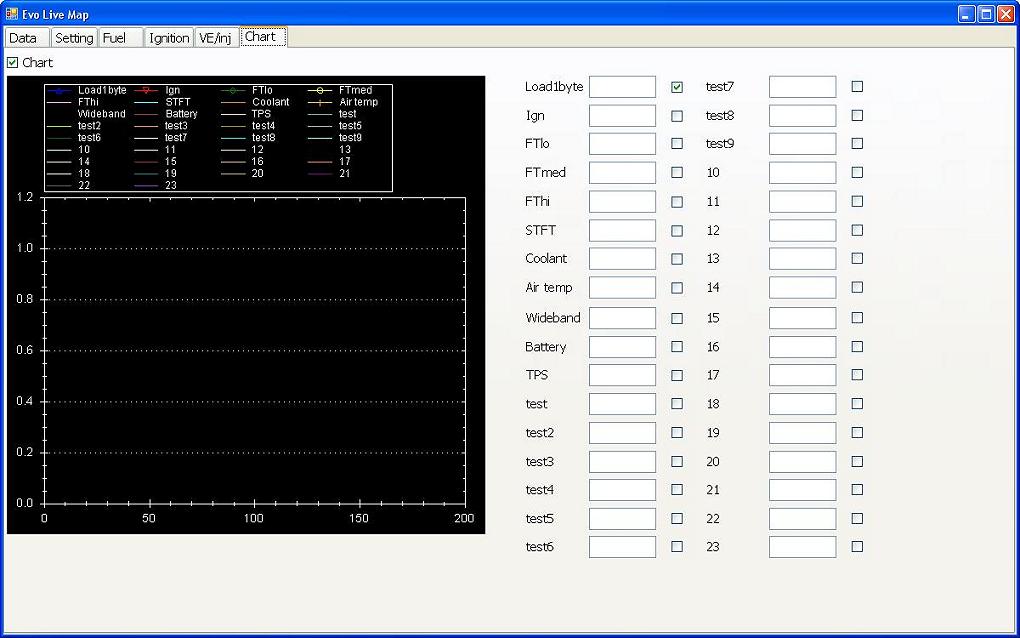
Task: Focus the Battery value field
Action: 623,347
